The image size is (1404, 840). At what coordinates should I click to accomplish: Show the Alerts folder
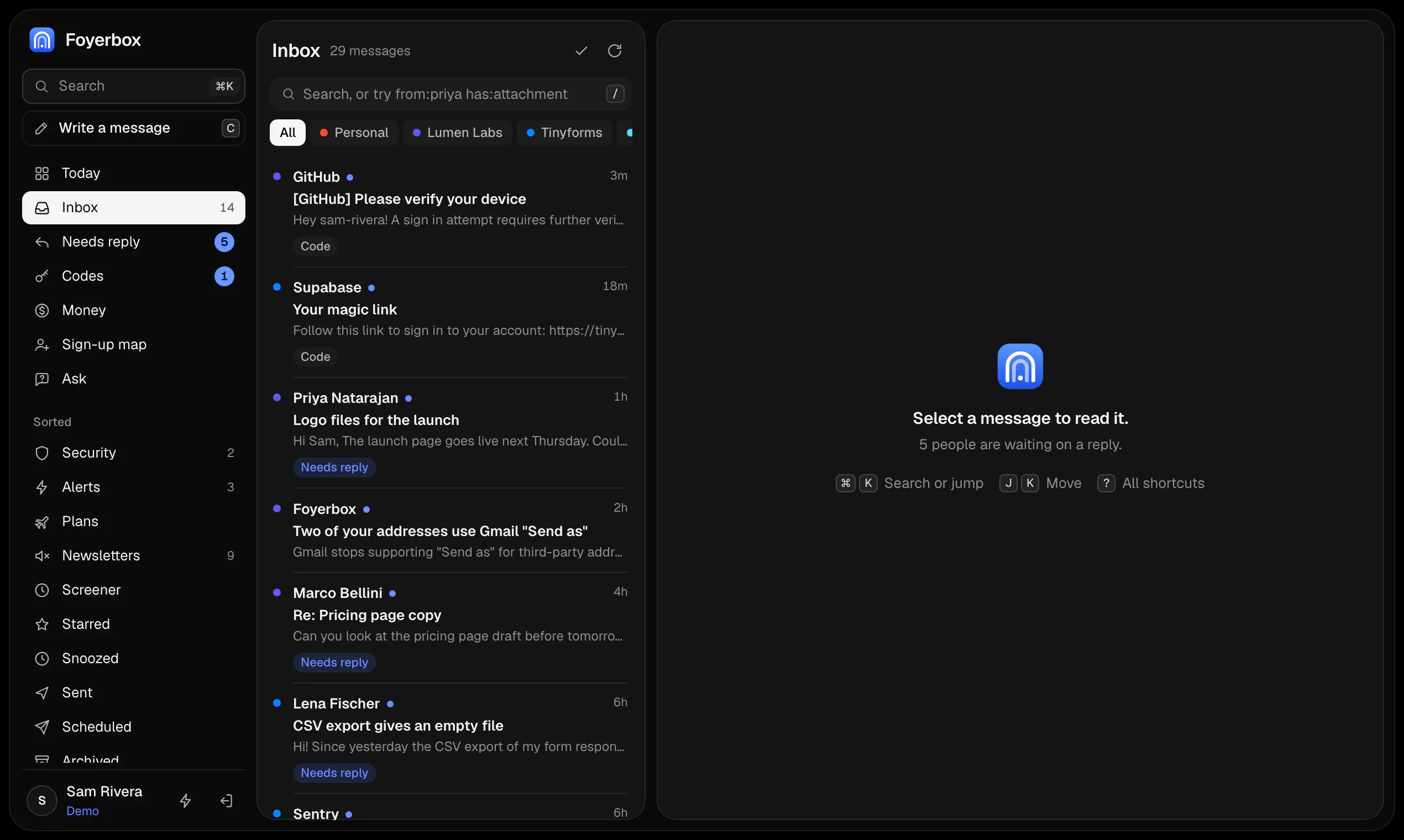click(134, 487)
